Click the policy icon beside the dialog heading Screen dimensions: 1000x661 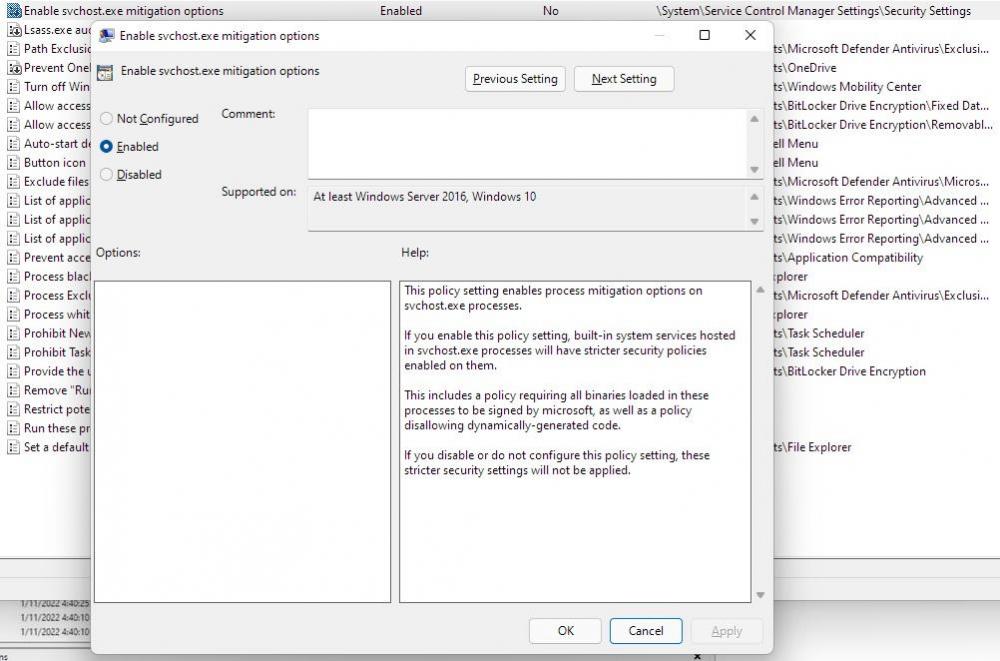coord(104,72)
